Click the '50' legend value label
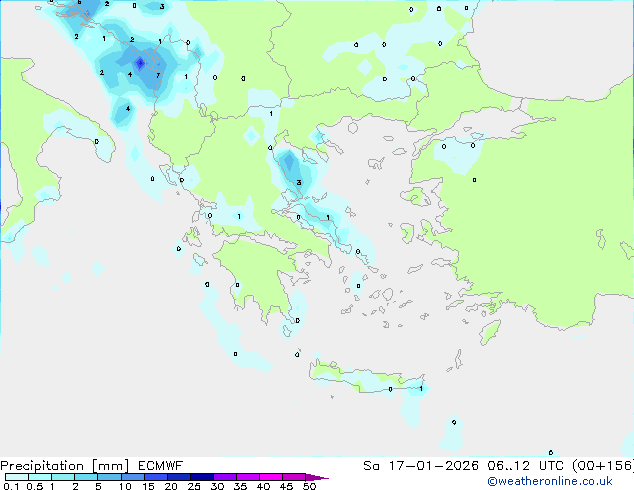Screen dimensions: 634x490 (x=309, y=486)
